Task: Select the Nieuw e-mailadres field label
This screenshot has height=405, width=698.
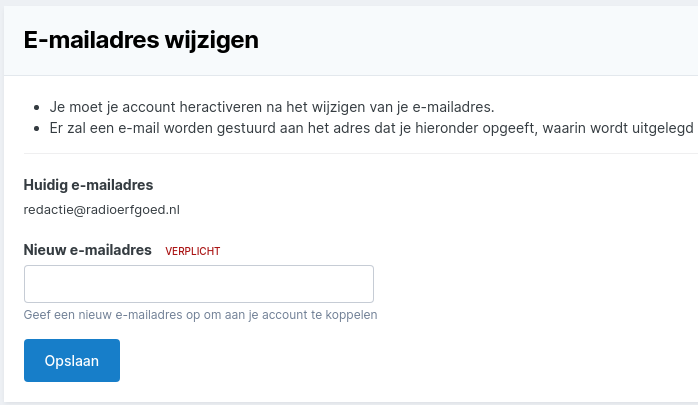Action: (x=87, y=250)
